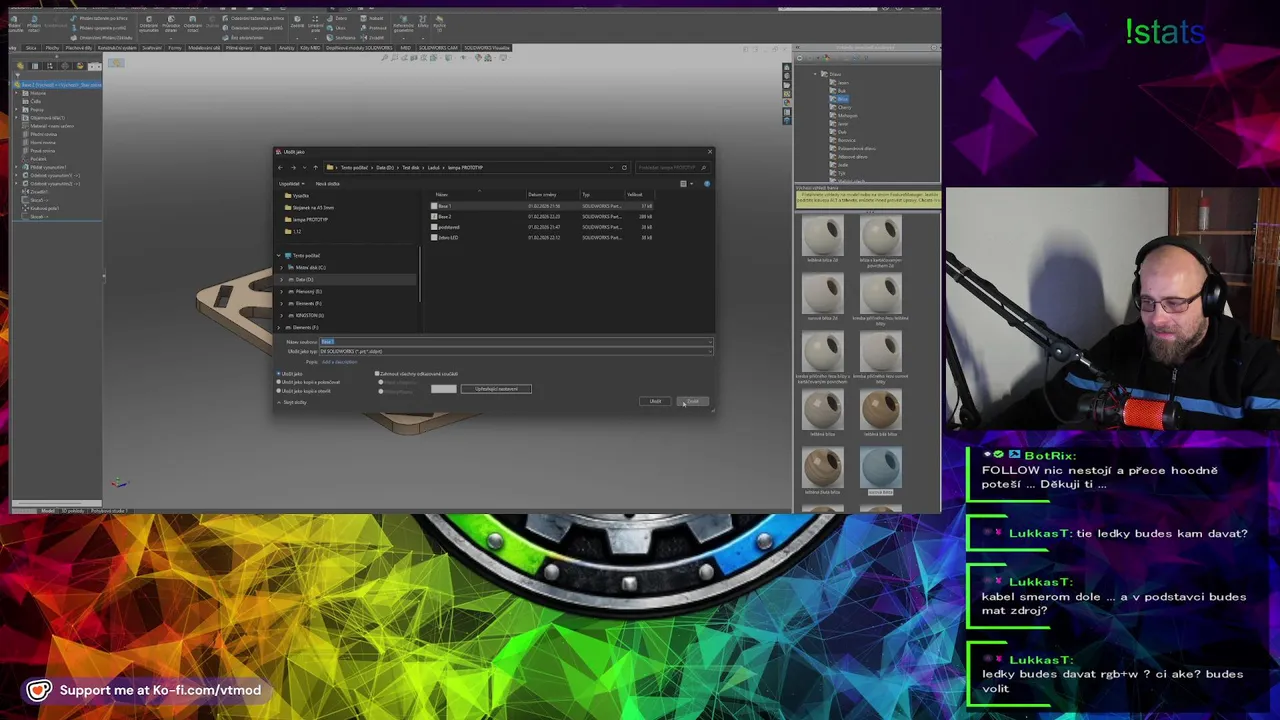Open the PropertyManager tab icon
The height and width of the screenshot is (720, 1280).
pyautogui.click(x=35, y=66)
